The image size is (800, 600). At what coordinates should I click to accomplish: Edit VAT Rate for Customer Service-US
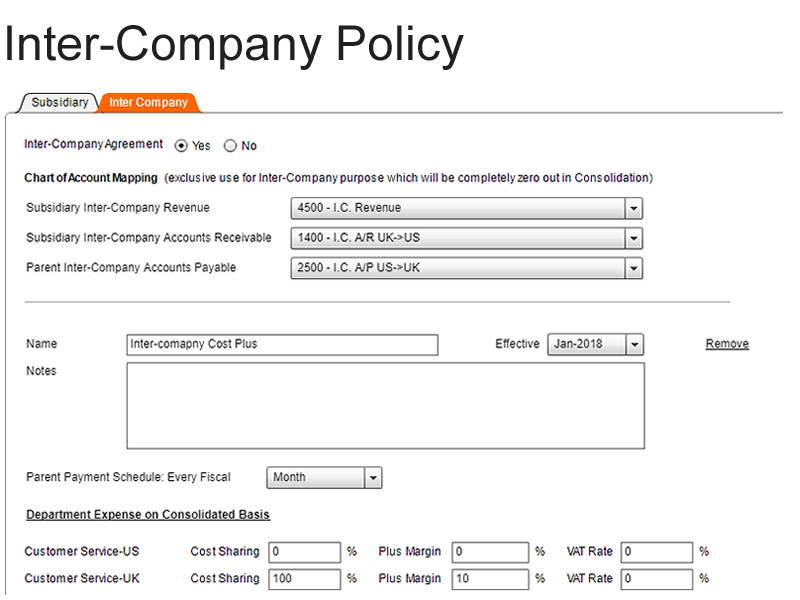(656, 552)
